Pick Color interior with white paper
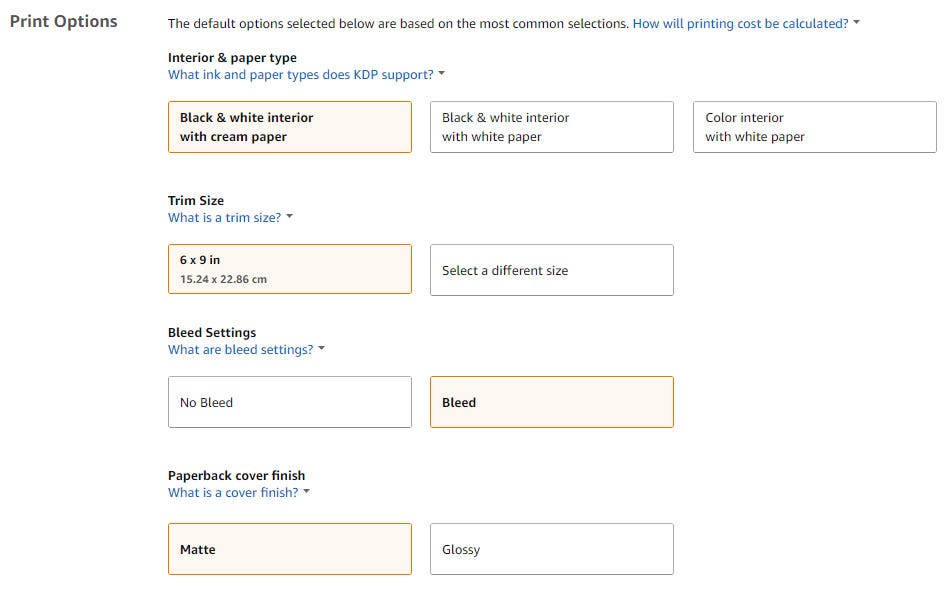This screenshot has width=951, height=590. 814,127
